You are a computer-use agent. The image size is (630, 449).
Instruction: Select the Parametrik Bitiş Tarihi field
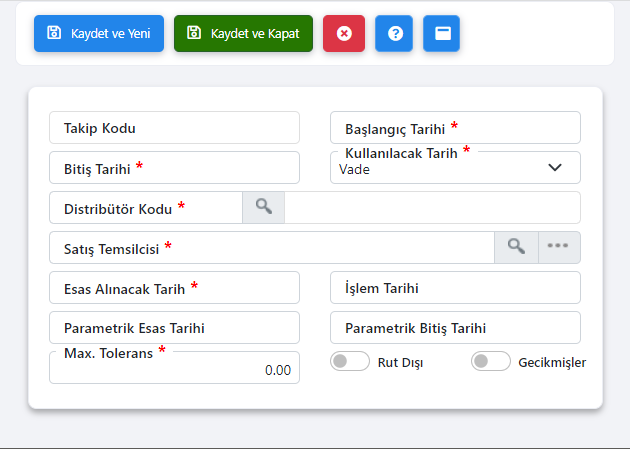(x=455, y=328)
